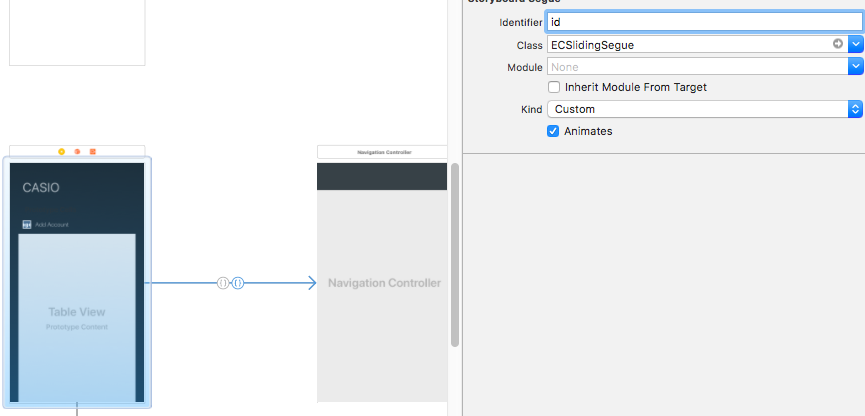
Task: Select the left segue symbol on the arrow
Action: pos(223,283)
